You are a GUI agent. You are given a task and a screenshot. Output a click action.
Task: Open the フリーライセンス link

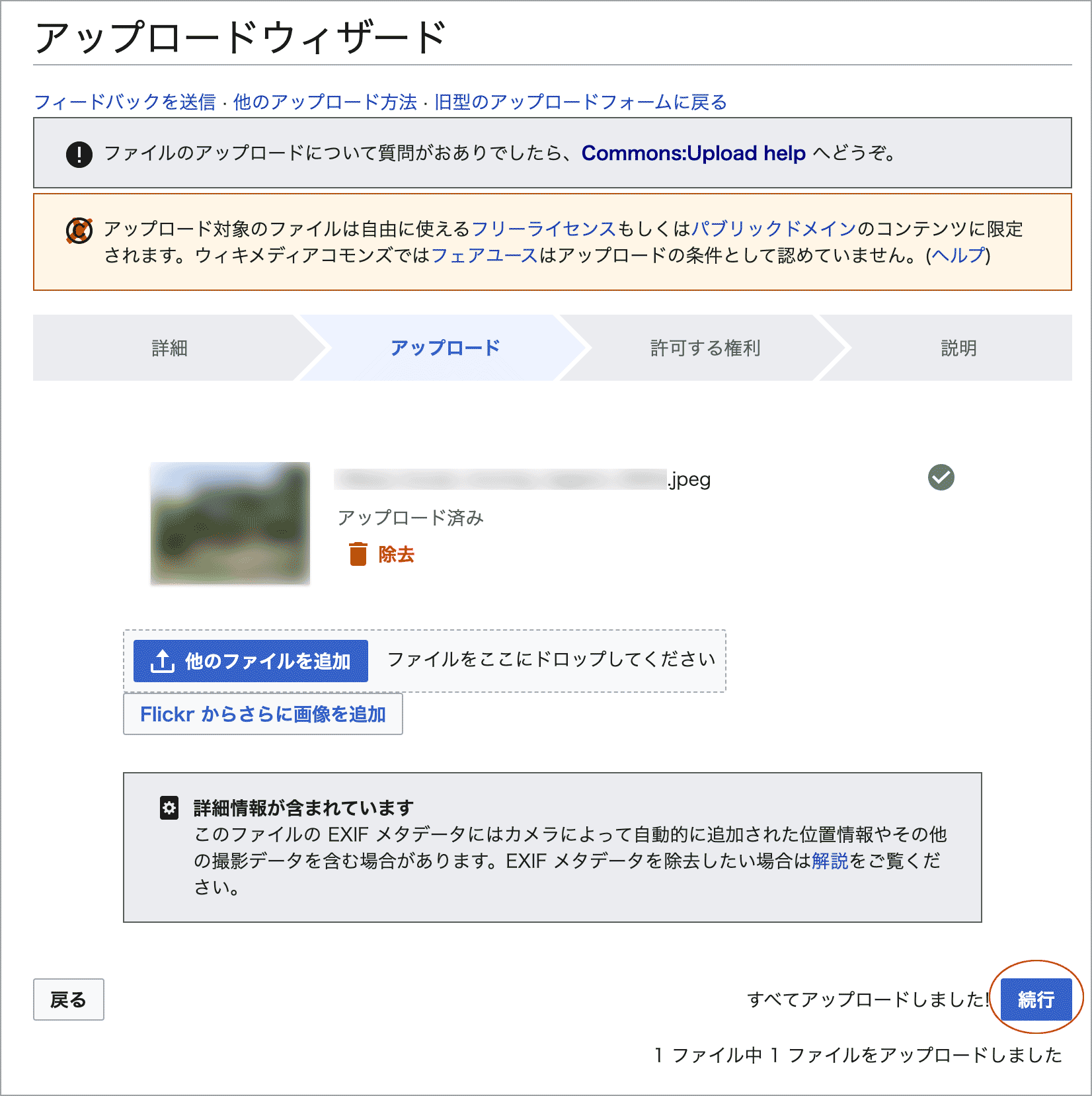pos(543,229)
